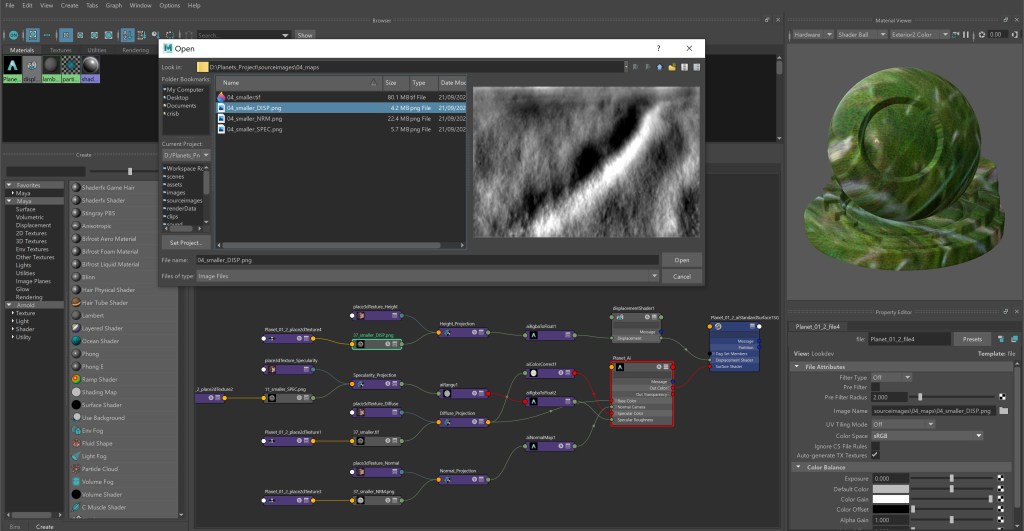Click the Ramp Shader entry icon

pyautogui.click(x=76, y=380)
